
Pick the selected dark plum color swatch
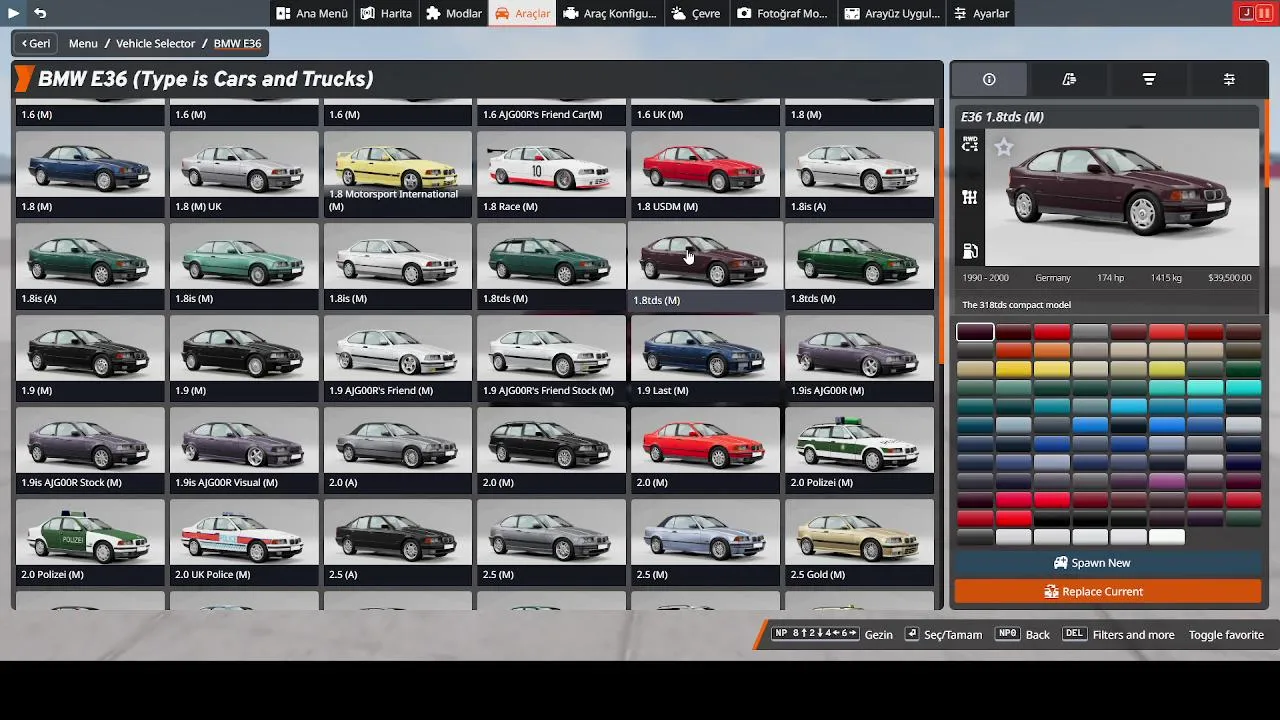pos(975,332)
